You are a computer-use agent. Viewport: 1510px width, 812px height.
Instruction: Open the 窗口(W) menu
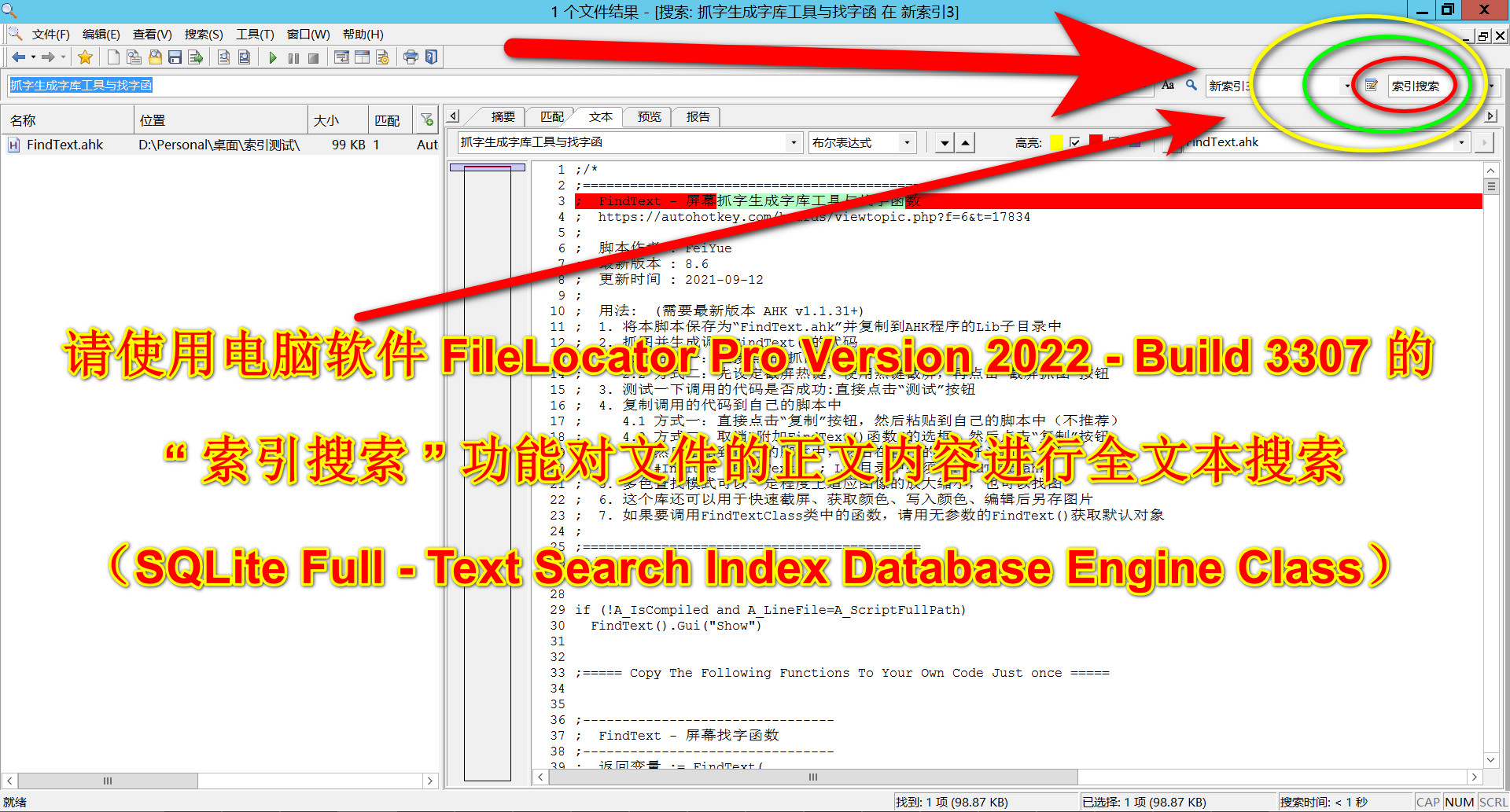(308, 35)
